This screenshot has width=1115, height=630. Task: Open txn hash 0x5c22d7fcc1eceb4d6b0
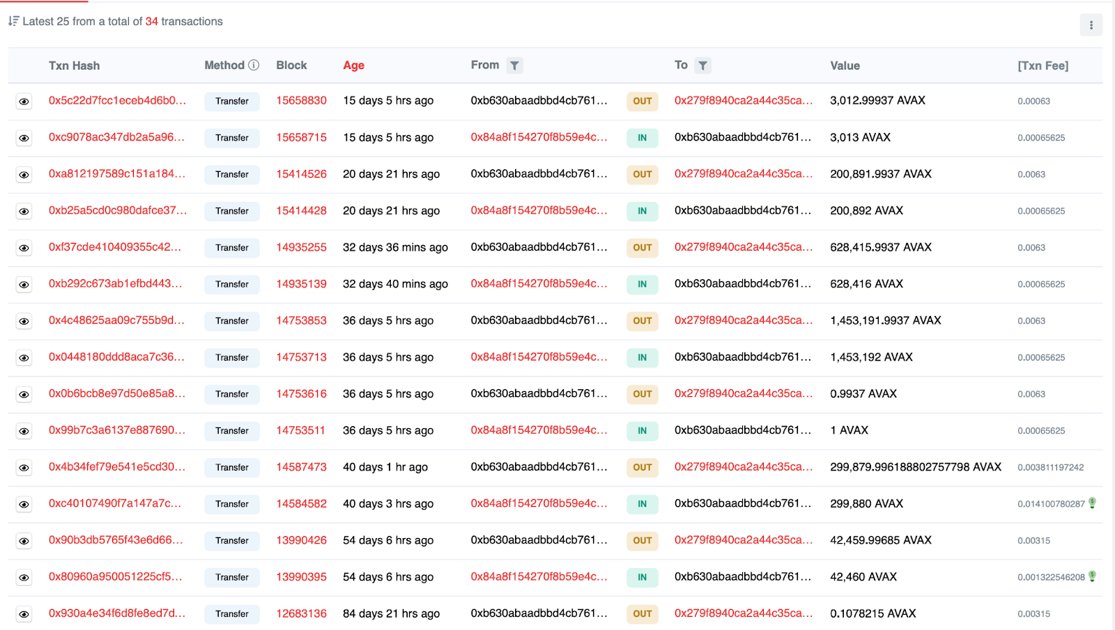[117, 100]
